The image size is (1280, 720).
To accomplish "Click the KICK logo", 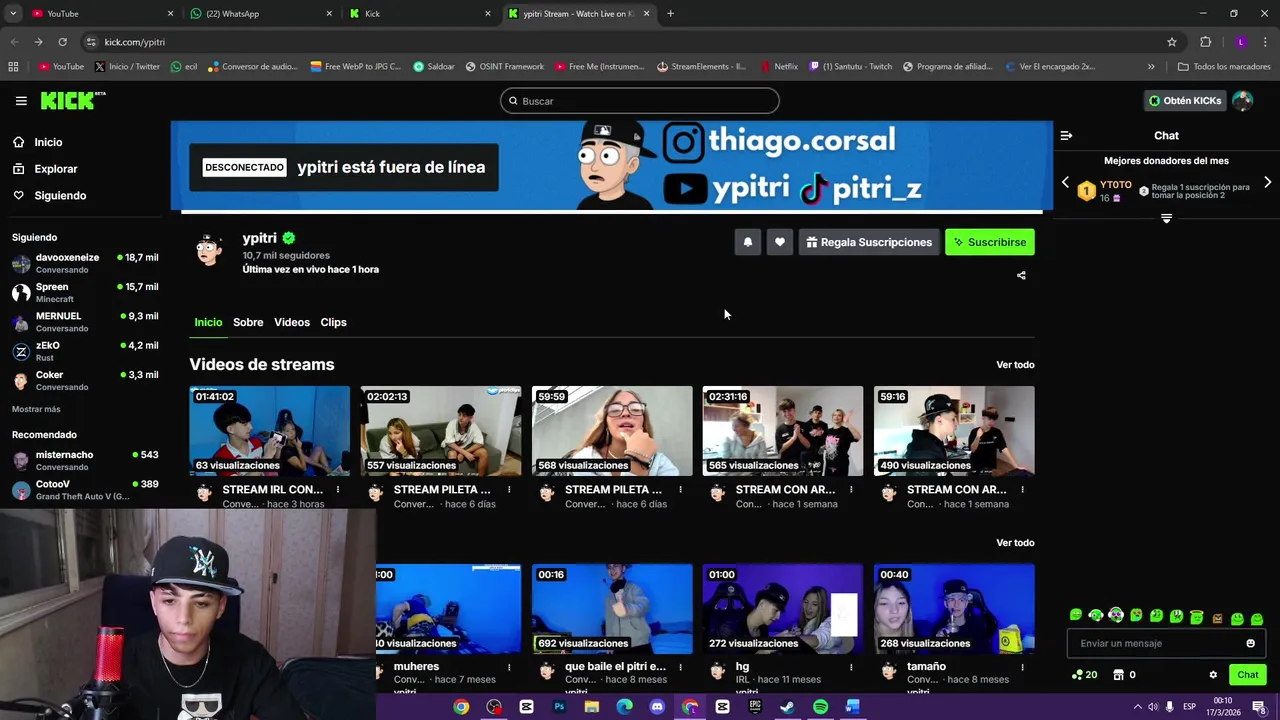I will click(72, 100).
